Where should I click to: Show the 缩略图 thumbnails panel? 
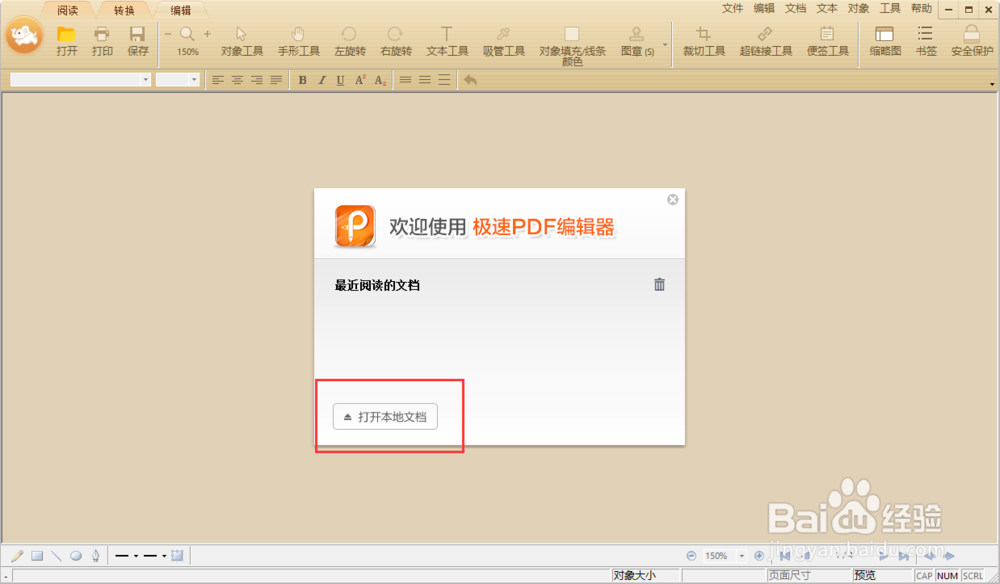point(885,41)
